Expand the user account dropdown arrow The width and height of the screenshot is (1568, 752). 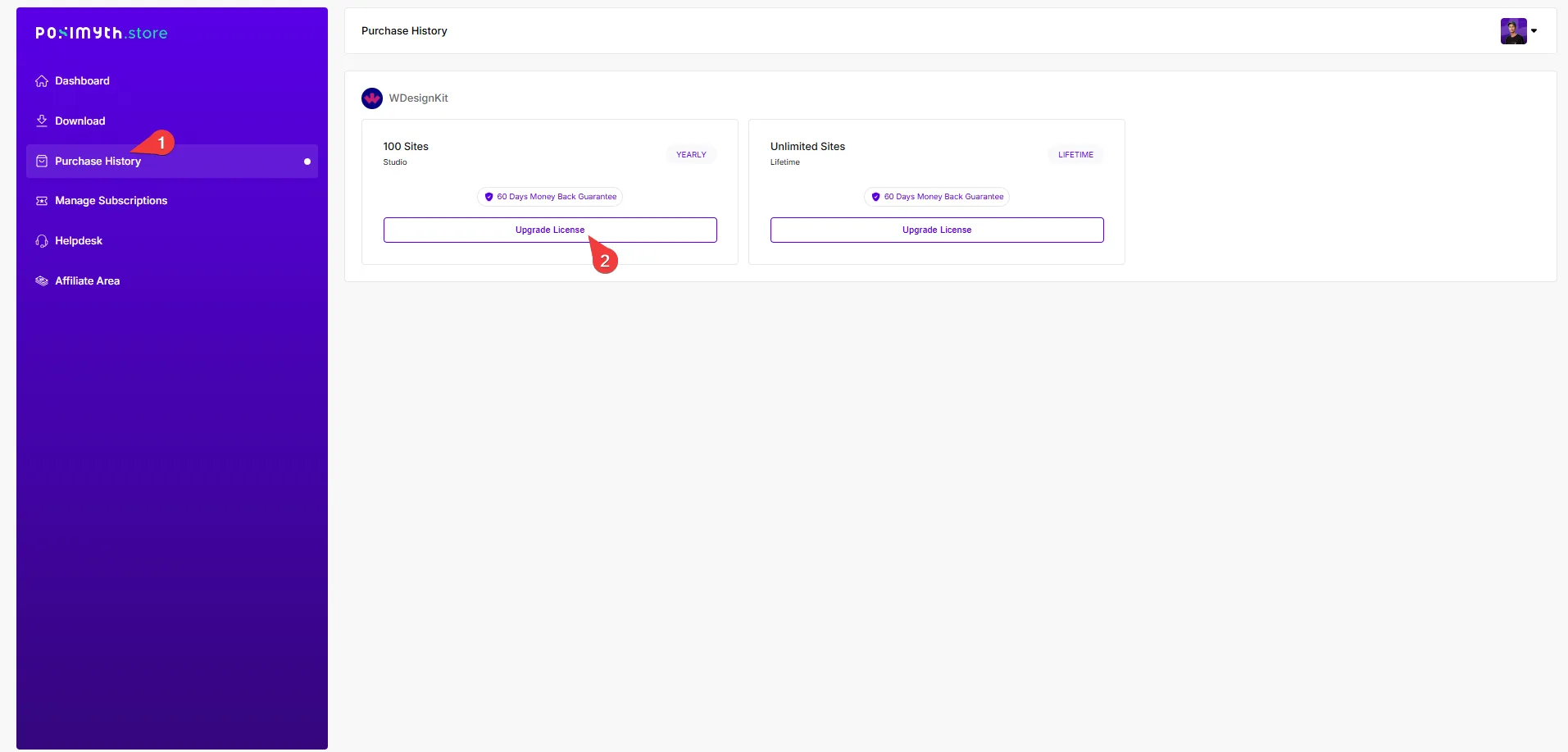(1534, 31)
